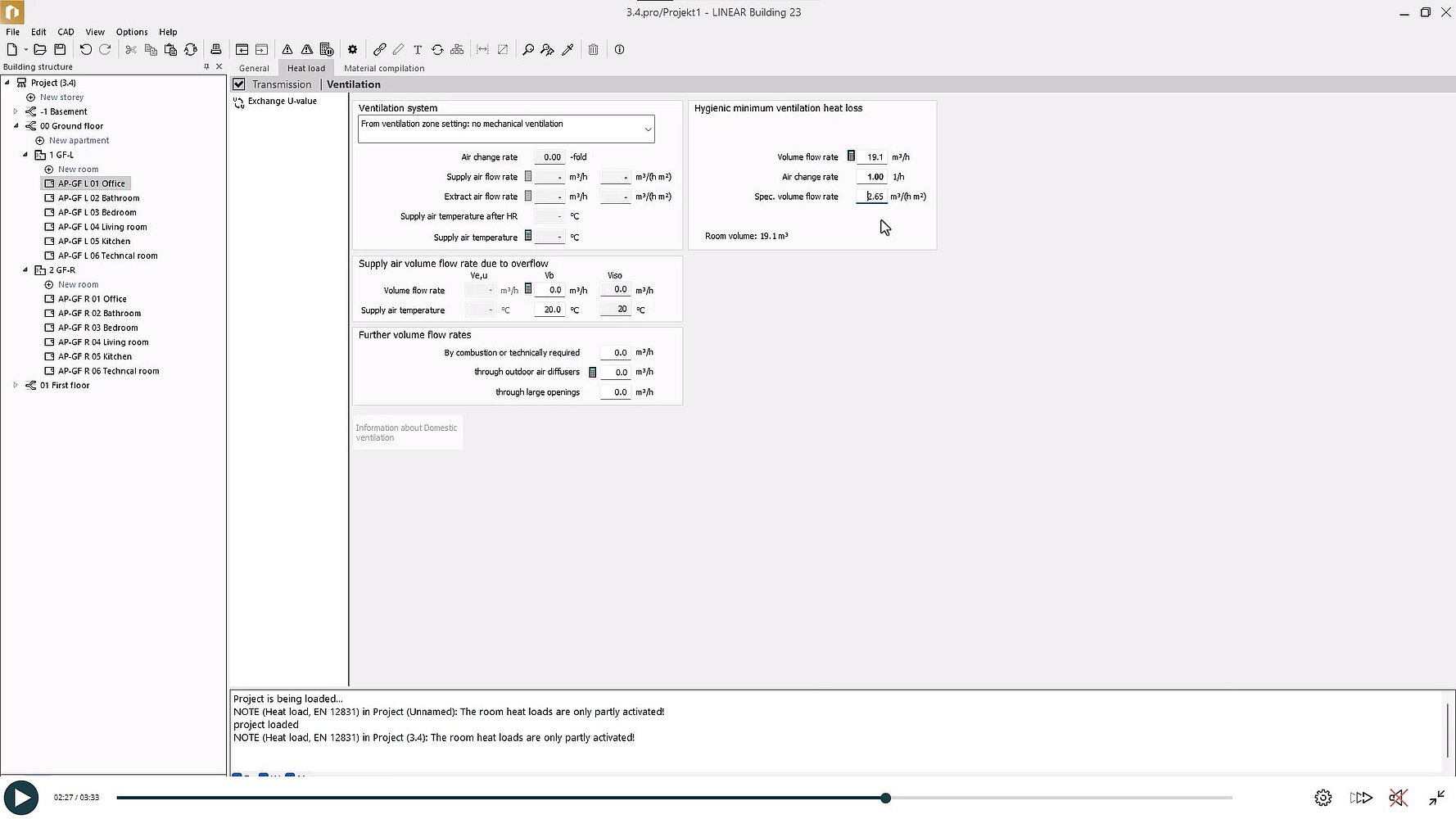Click the eyedropper icon in toolbar
The width and height of the screenshot is (1456, 819).
coord(567,50)
